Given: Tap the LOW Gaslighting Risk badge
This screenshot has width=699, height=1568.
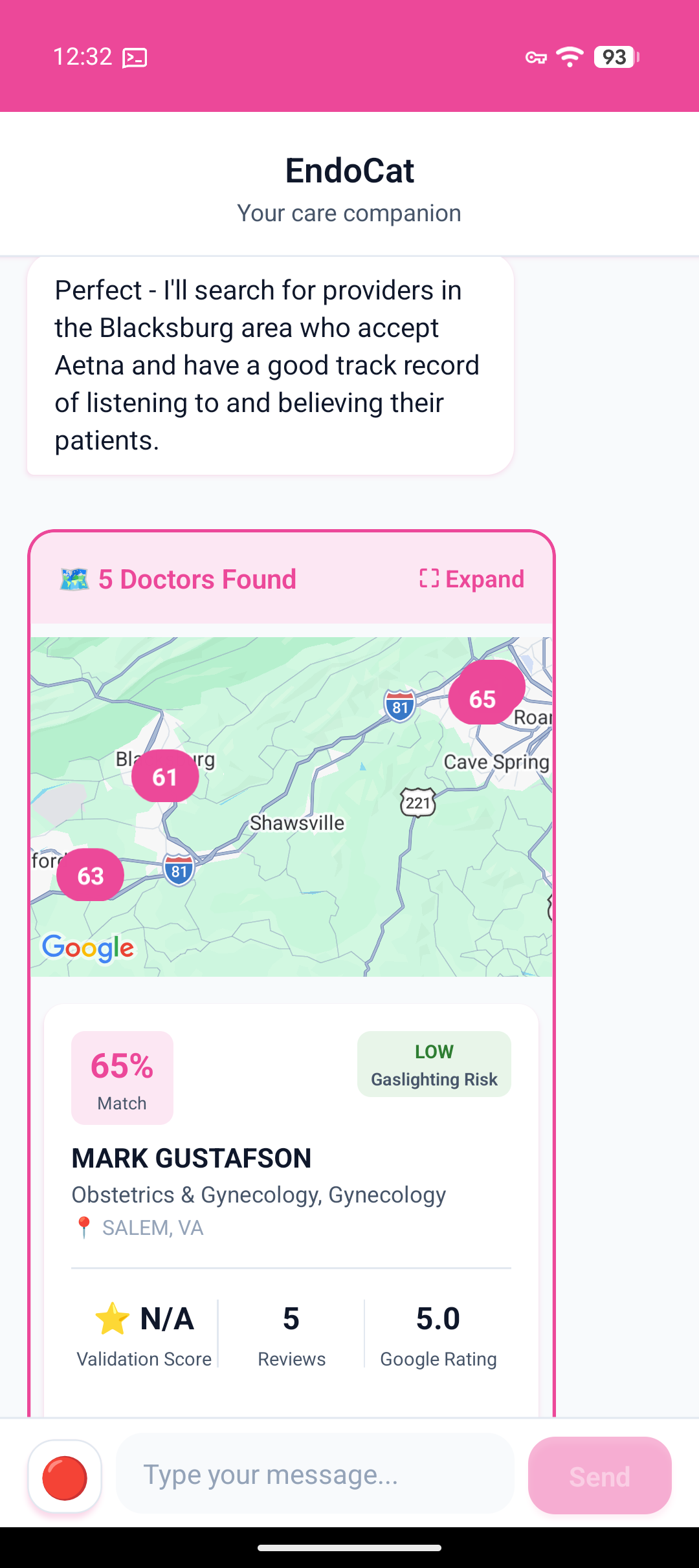Looking at the screenshot, I should coord(434,1064).
